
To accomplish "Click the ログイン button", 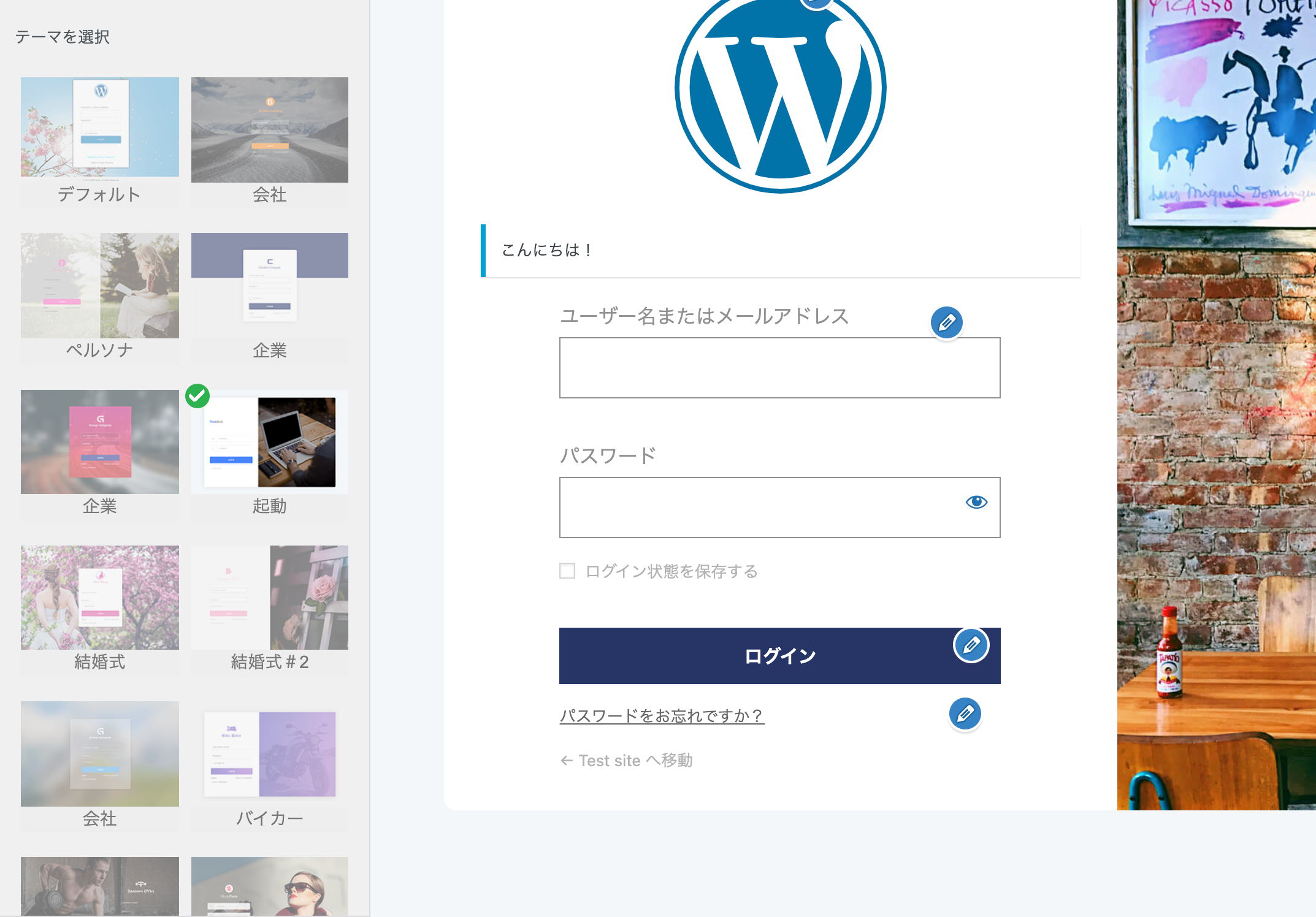I will tap(779, 656).
